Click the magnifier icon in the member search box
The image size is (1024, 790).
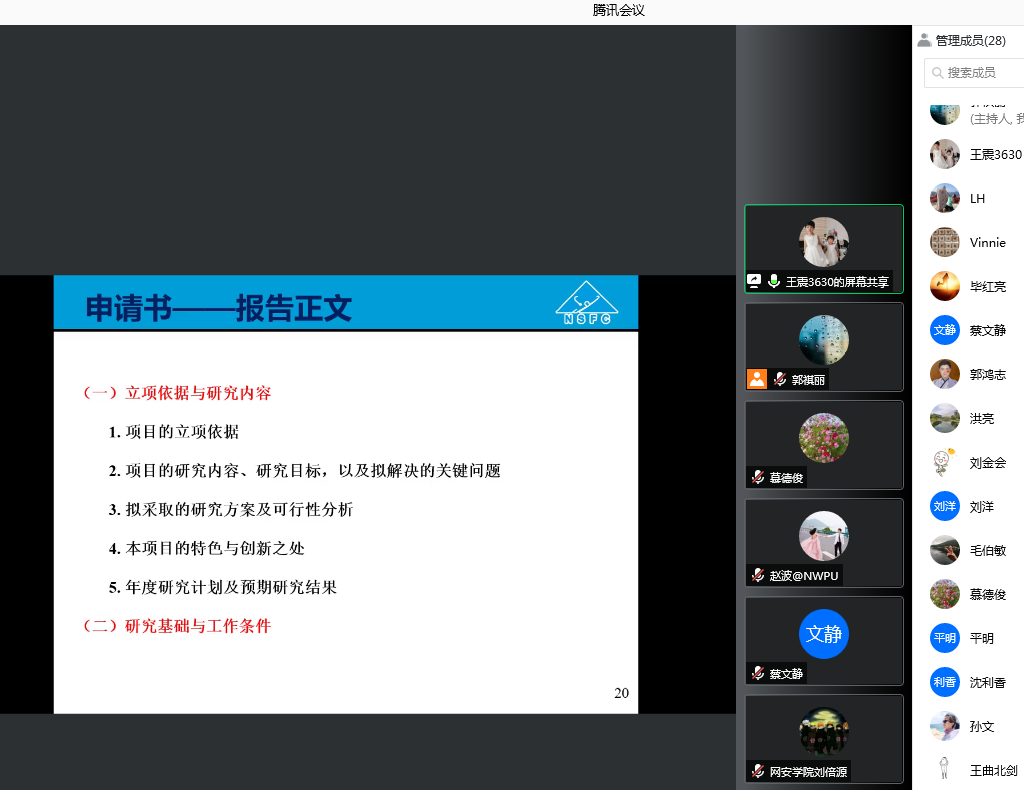coord(937,72)
